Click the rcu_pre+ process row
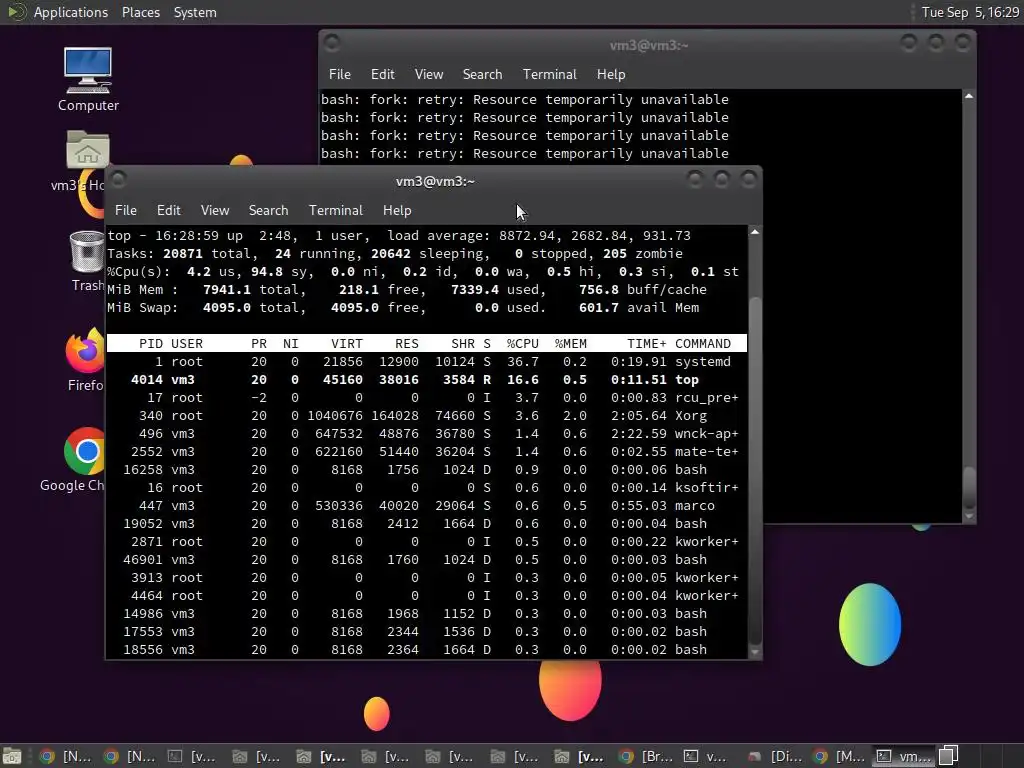The image size is (1024, 768). point(427,398)
